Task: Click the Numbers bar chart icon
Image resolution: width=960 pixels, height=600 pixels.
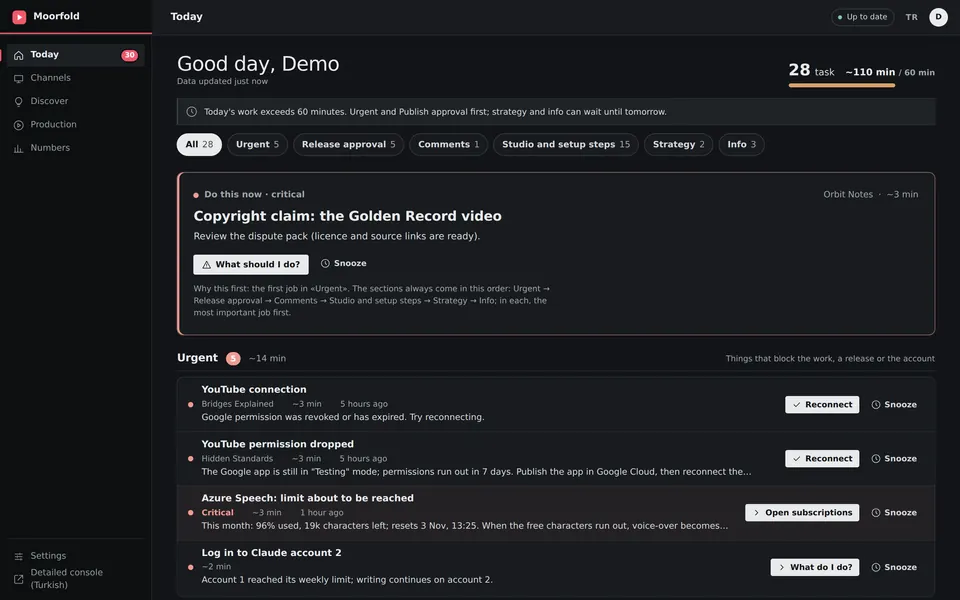Action: click(x=18, y=148)
